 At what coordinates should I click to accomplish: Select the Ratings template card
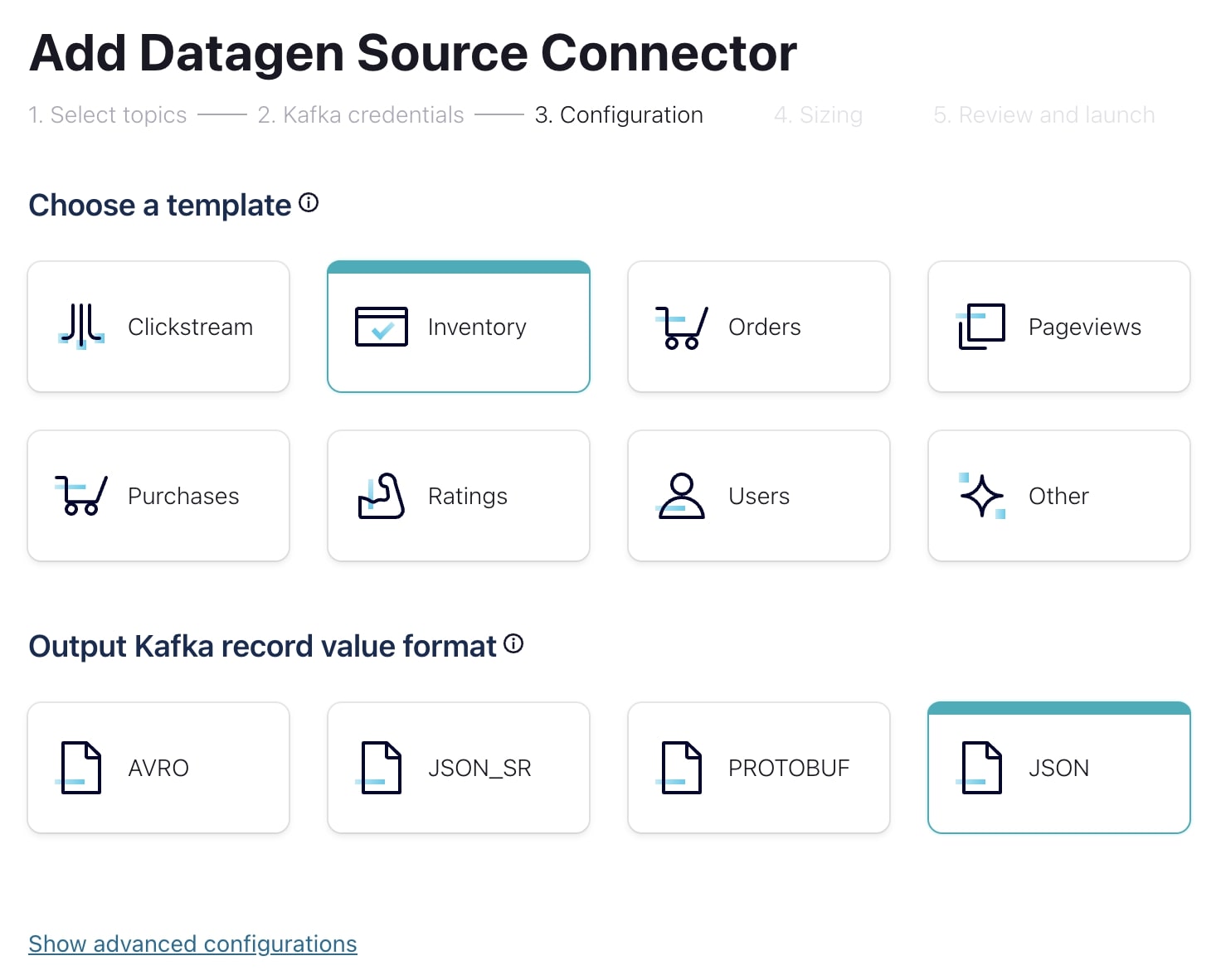pos(459,496)
